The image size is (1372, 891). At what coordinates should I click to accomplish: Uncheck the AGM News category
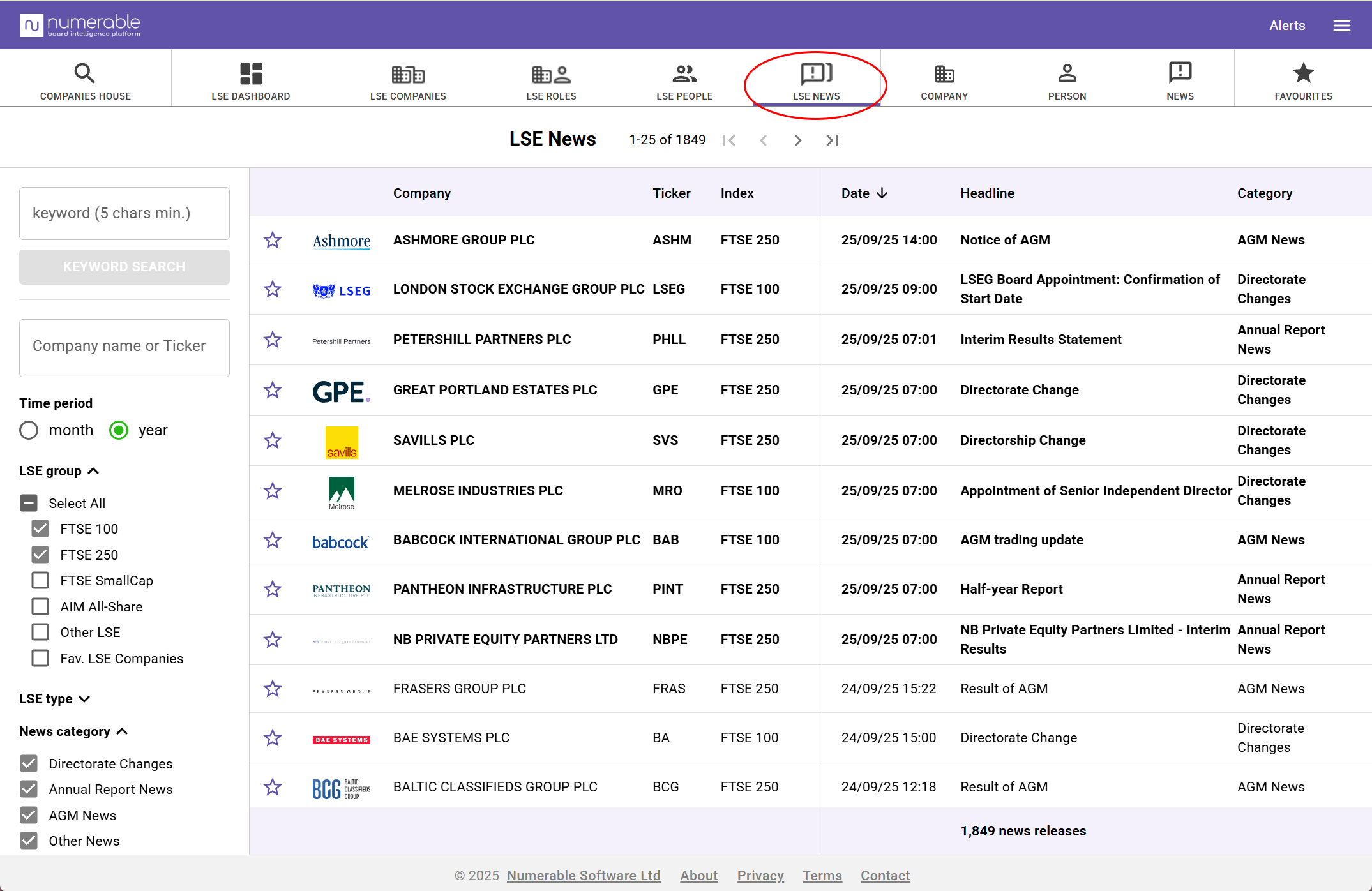[29, 815]
